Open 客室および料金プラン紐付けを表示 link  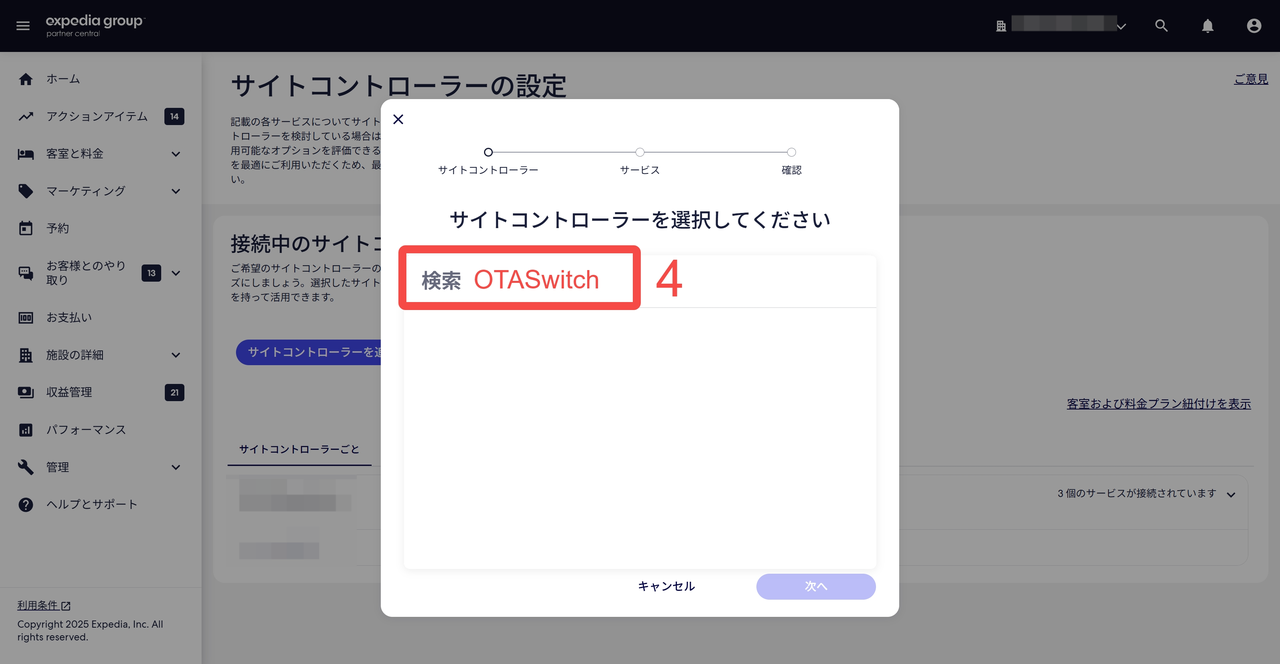pos(1158,404)
